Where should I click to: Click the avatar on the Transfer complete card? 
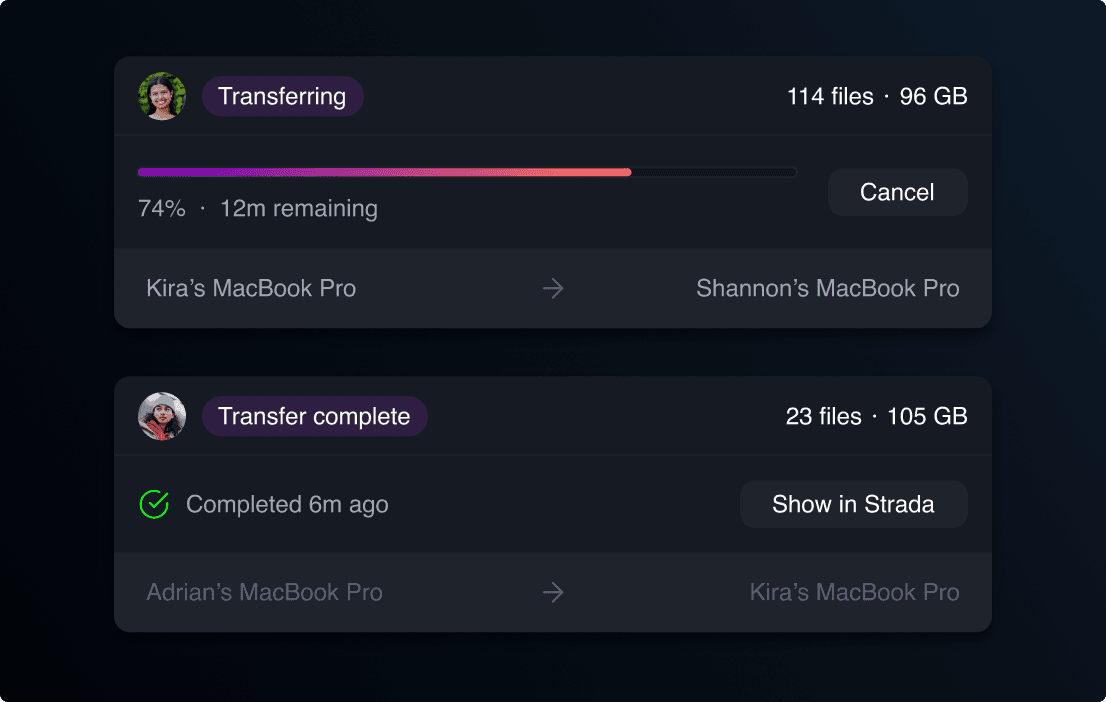(162, 416)
